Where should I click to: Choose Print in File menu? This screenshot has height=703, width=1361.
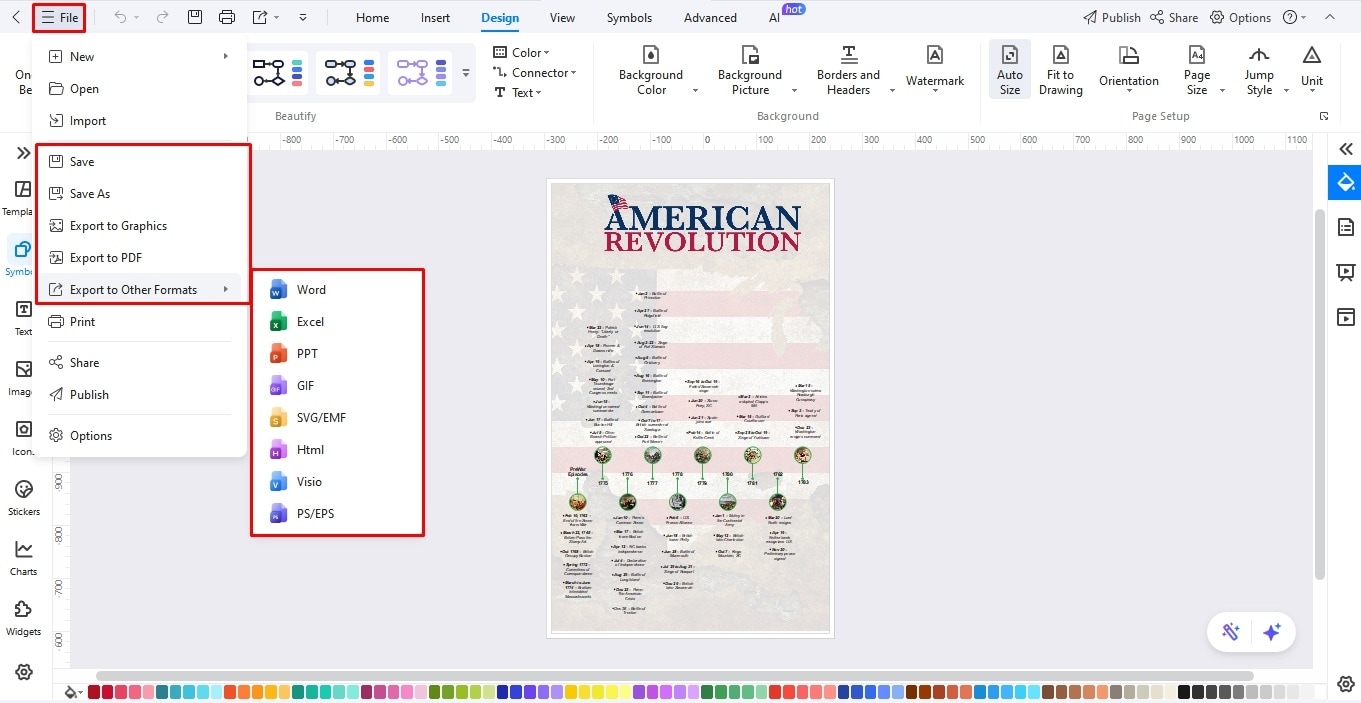click(x=139, y=322)
